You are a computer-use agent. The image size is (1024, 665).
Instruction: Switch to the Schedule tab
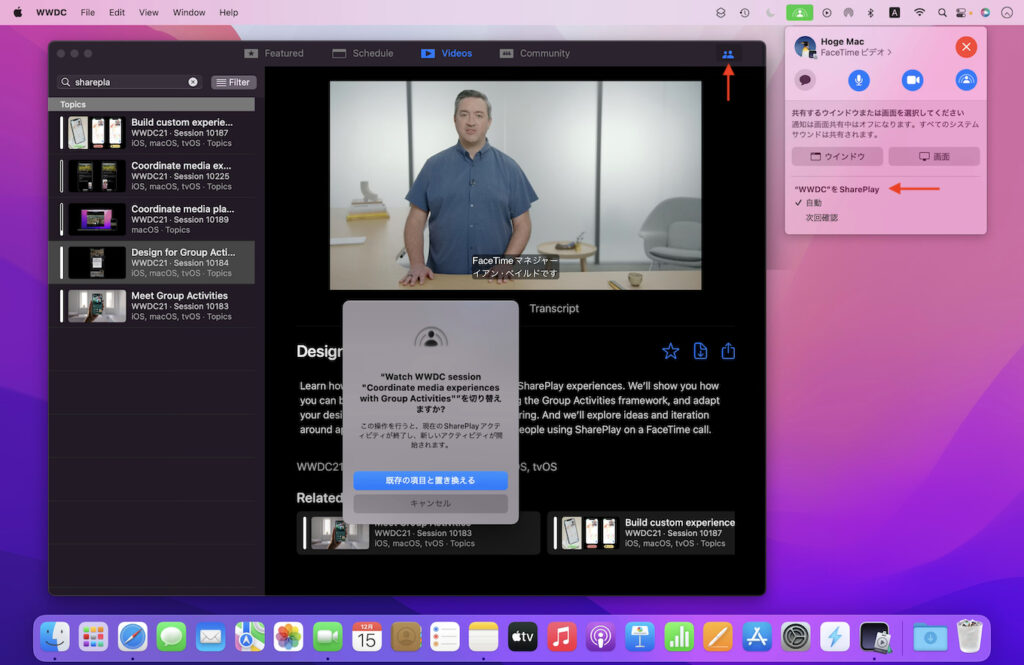362,54
